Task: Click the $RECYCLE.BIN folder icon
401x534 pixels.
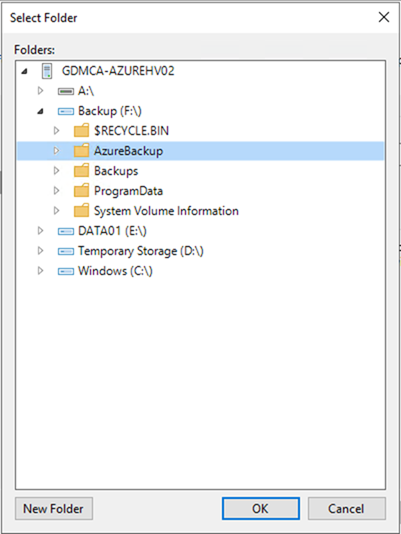Action: coord(81,130)
